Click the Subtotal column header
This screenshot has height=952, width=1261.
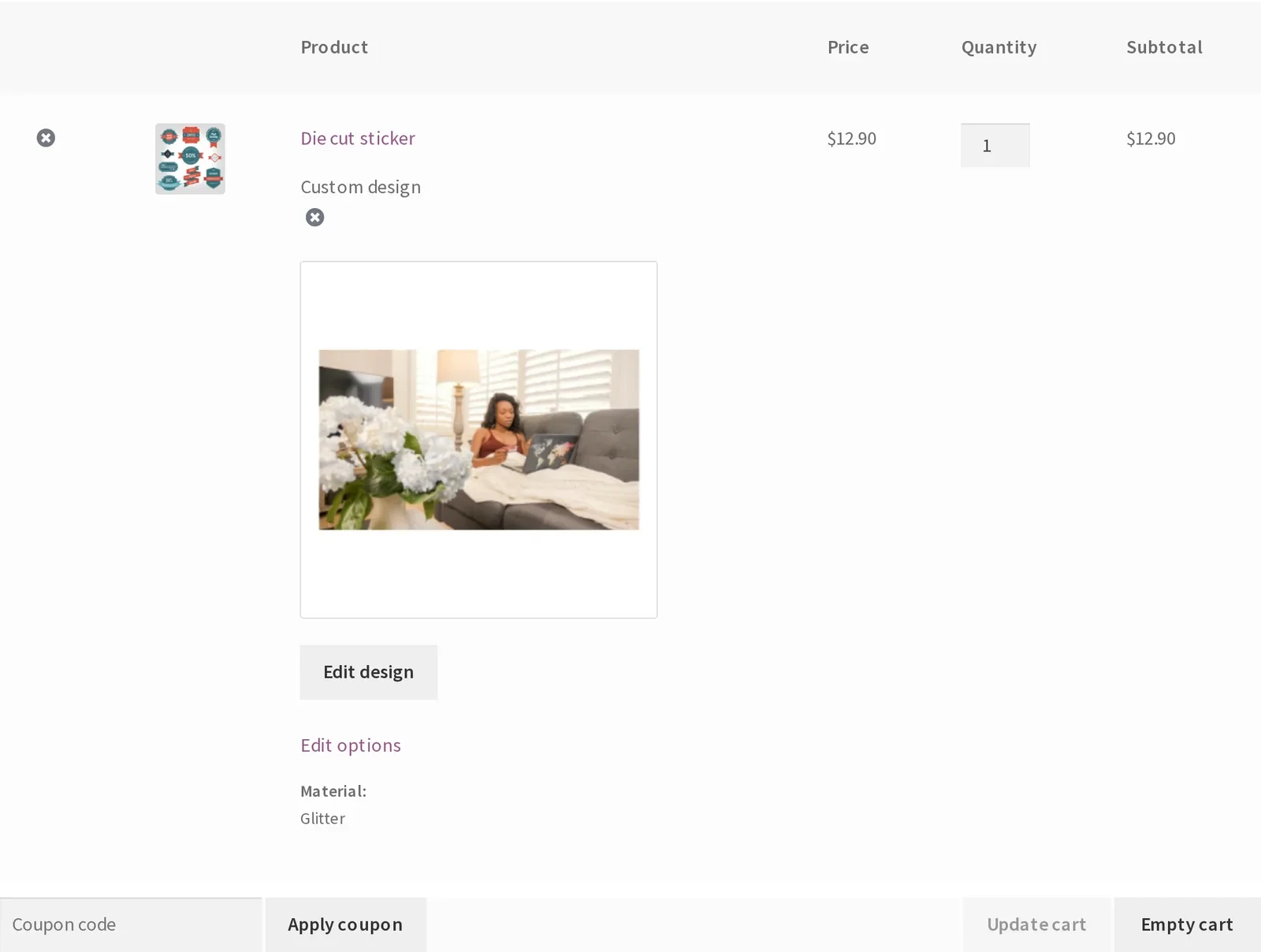pyautogui.click(x=1164, y=47)
